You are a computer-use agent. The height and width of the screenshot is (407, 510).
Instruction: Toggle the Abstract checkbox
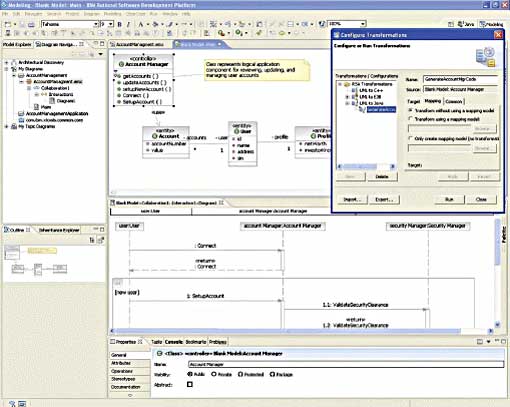[190, 384]
